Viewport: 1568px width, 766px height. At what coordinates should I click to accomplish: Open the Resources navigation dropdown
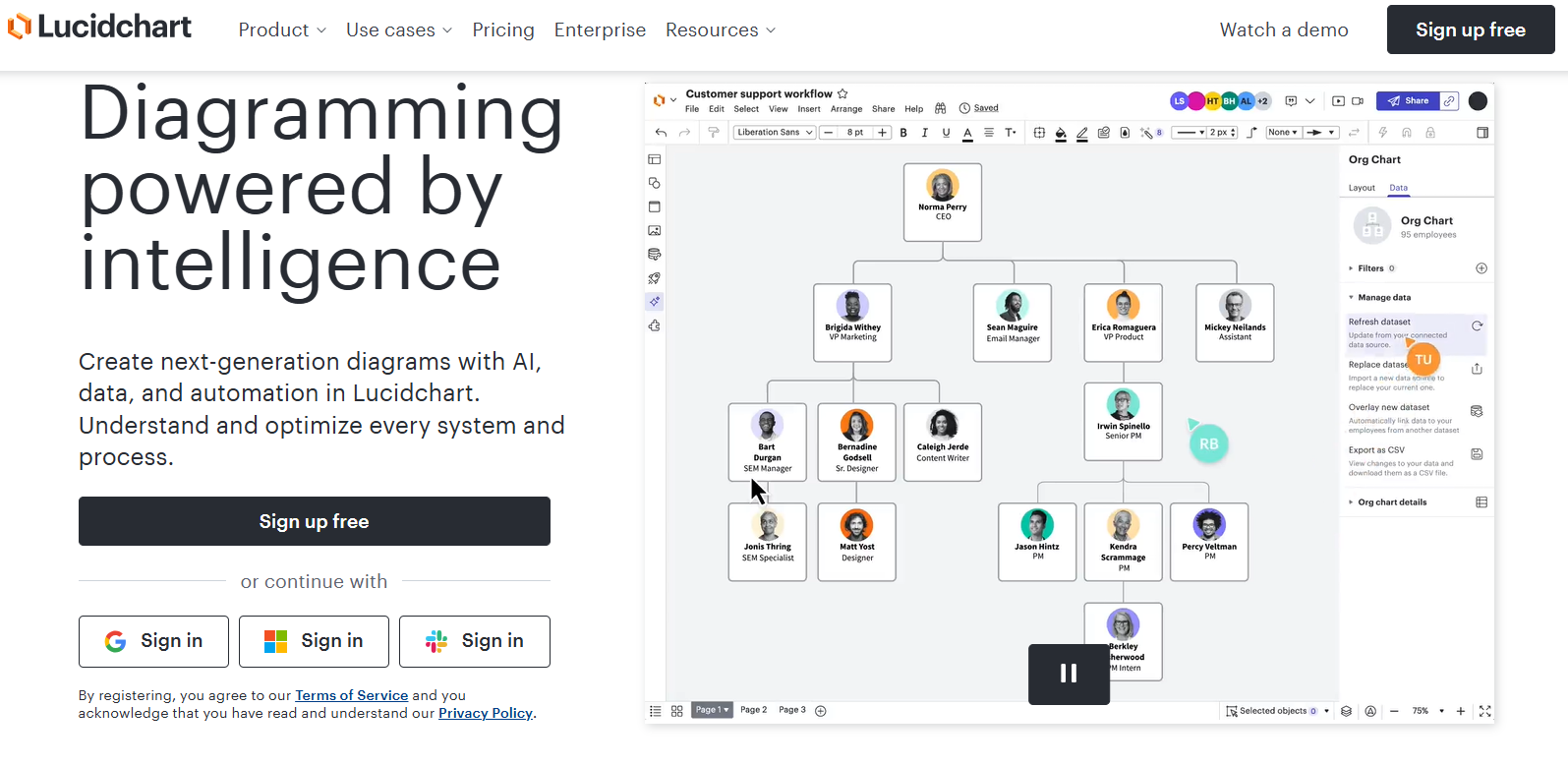(x=720, y=30)
